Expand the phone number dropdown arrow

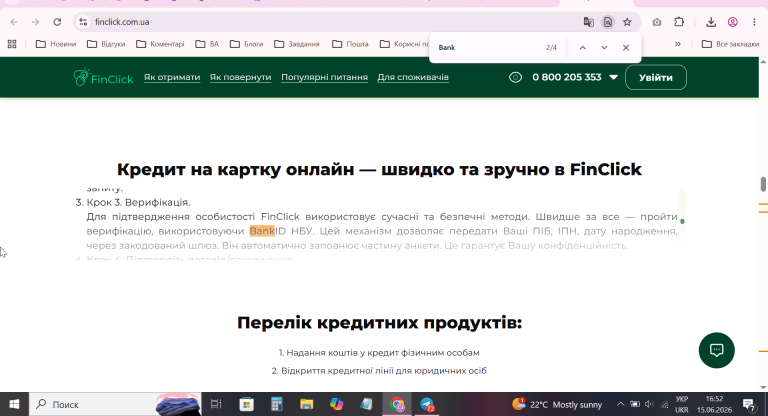pyautogui.click(x=613, y=77)
